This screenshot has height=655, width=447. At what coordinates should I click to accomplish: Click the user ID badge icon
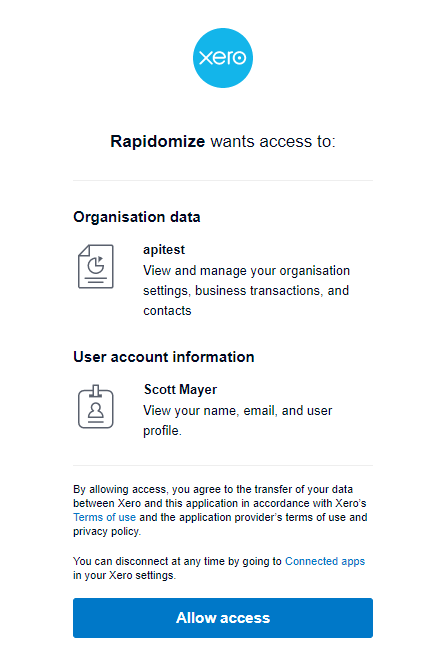96,406
